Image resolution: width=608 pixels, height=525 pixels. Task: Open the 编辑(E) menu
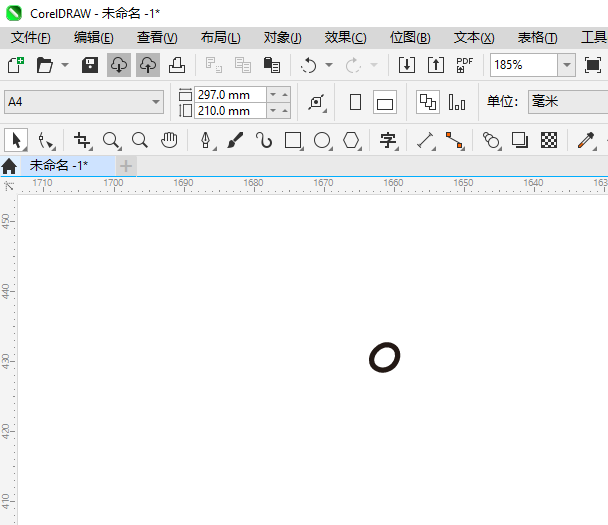click(x=94, y=38)
